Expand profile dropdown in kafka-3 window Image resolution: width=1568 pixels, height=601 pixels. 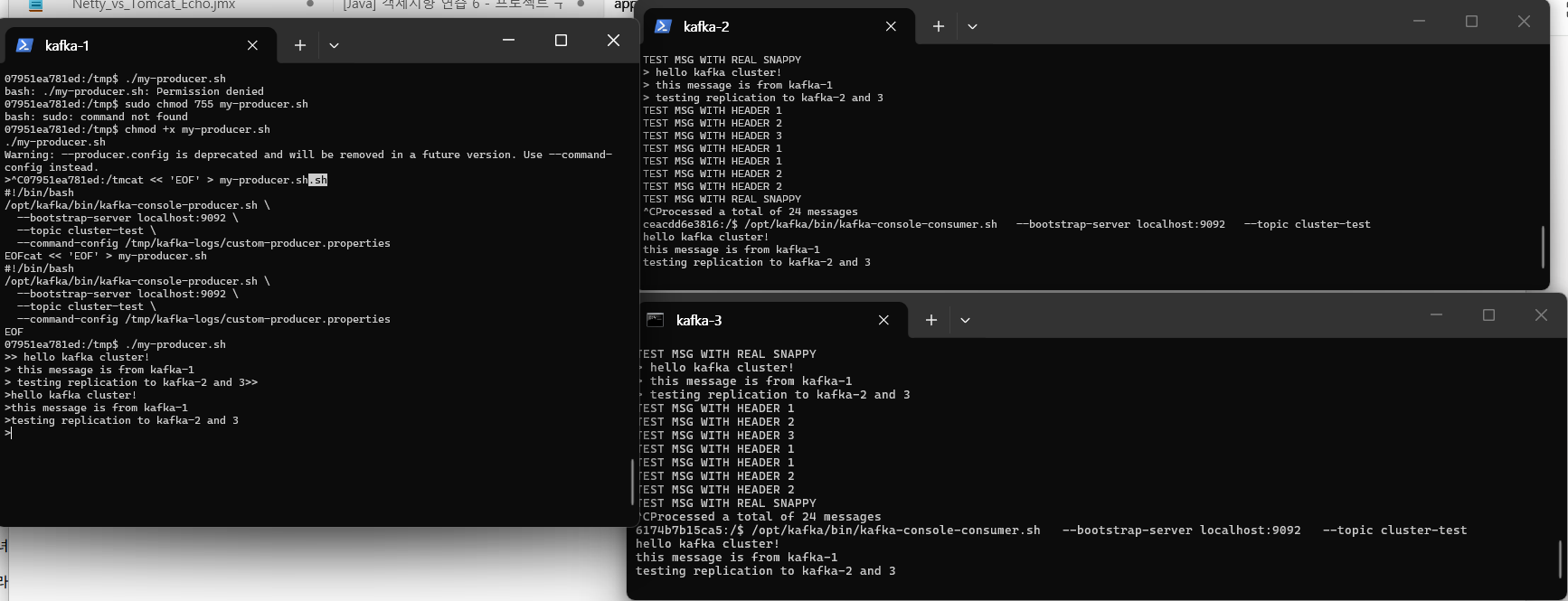[965, 320]
